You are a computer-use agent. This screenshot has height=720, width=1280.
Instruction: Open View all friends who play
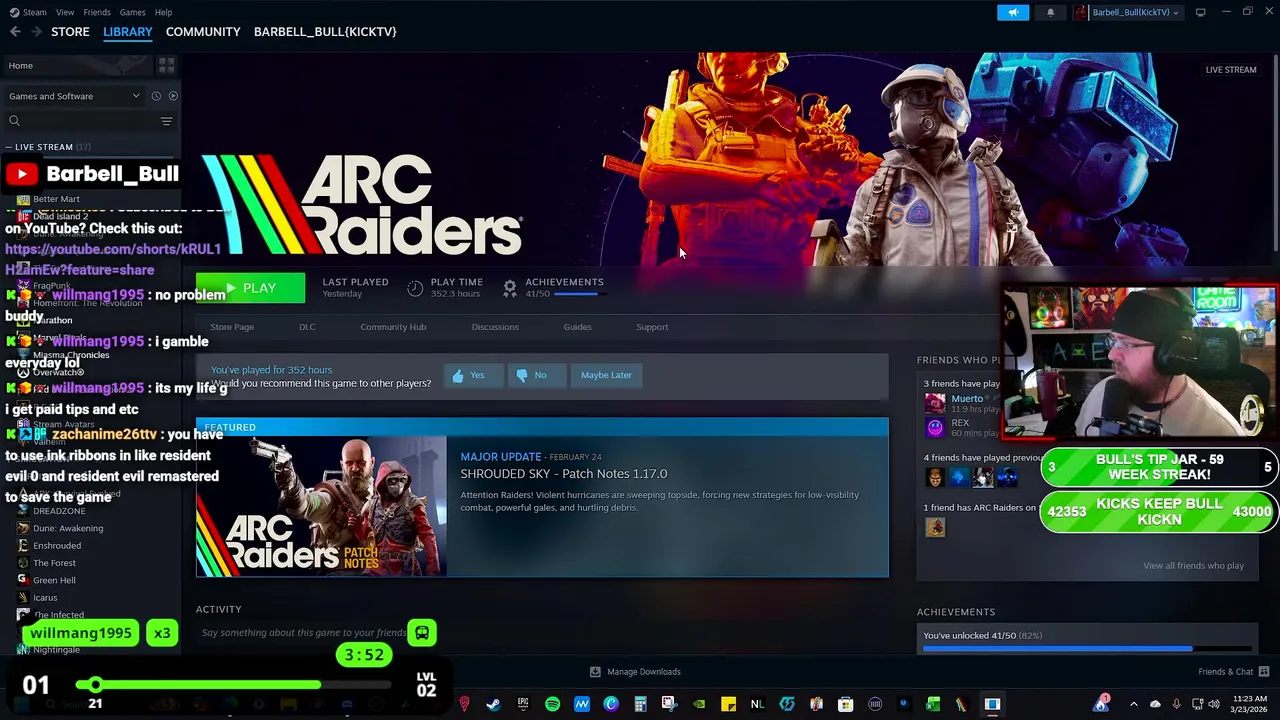[1193, 566]
